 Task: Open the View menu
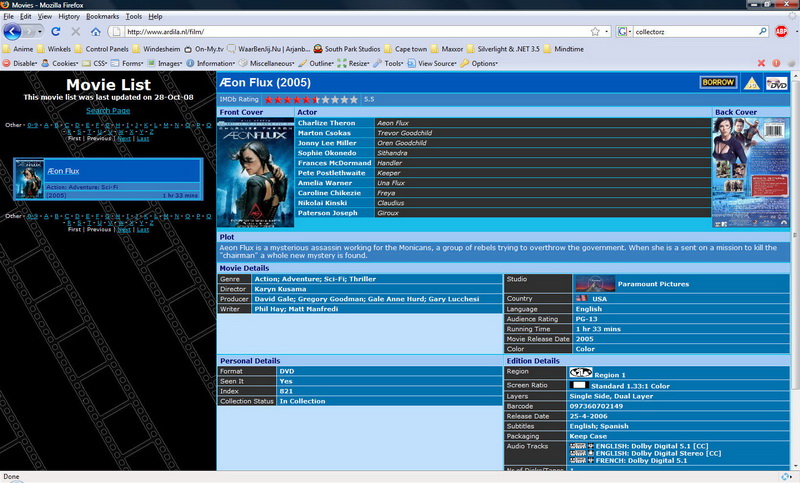pyautogui.click(x=44, y=16)
